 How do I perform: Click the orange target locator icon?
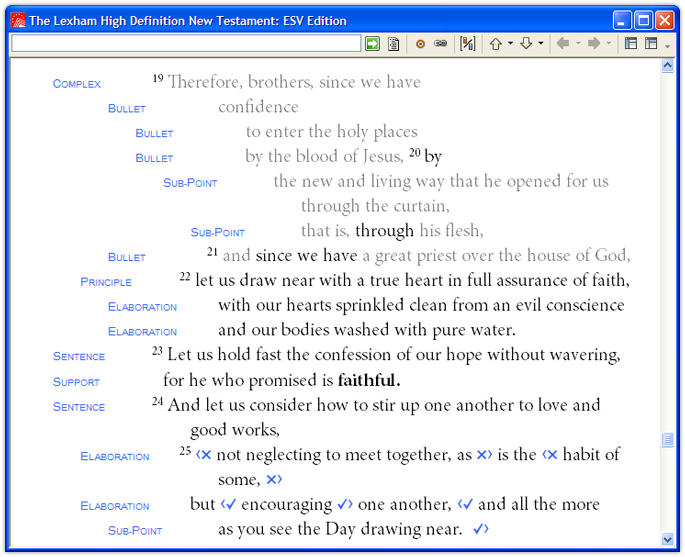pos(420,44)
